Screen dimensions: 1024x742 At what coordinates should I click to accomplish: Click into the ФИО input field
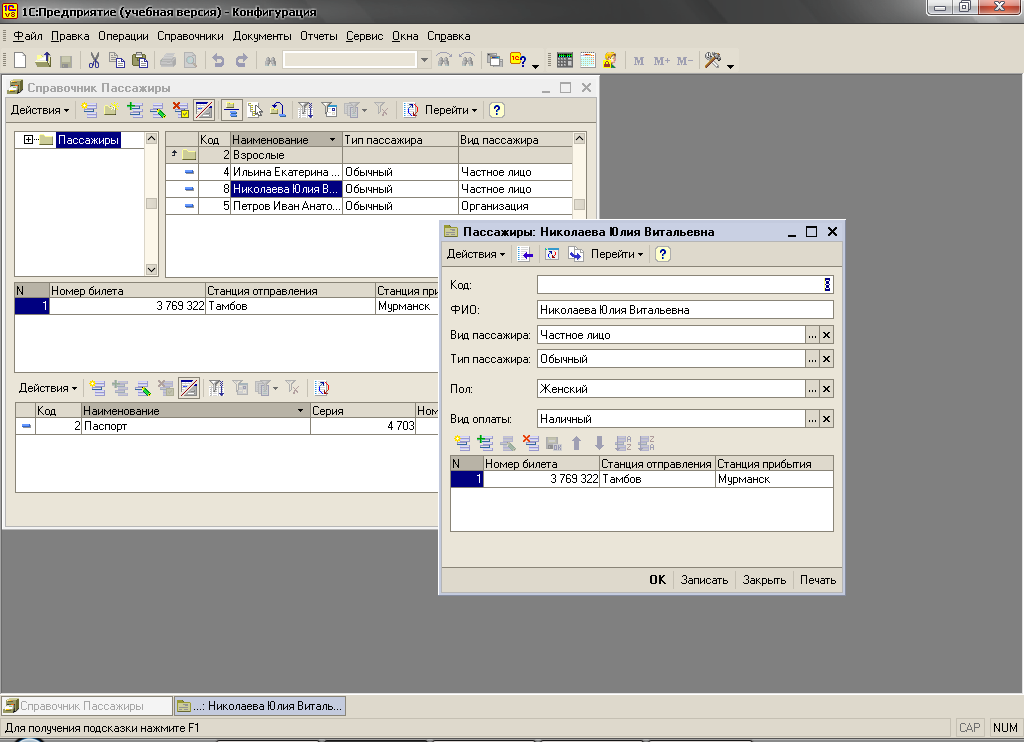684,310
